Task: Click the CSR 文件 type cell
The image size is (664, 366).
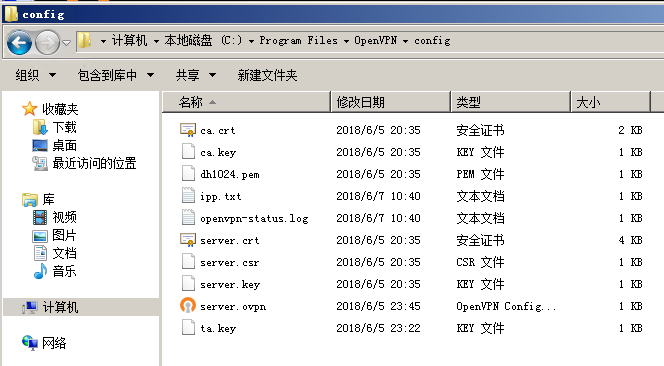Action: (x=480, y=262)
